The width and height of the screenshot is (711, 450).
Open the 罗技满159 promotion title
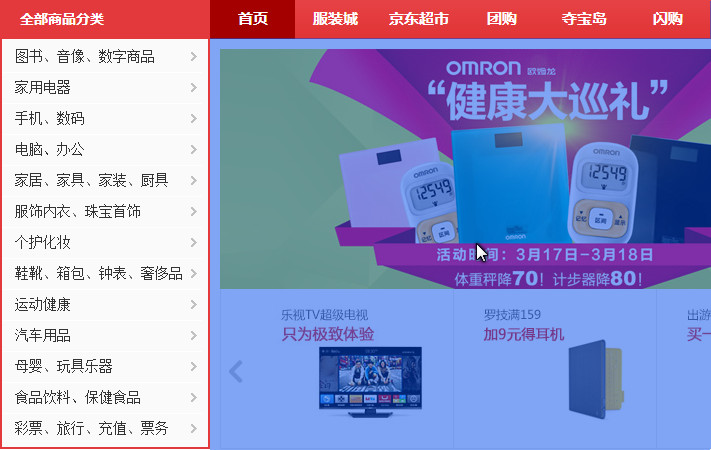coord(512,314)
